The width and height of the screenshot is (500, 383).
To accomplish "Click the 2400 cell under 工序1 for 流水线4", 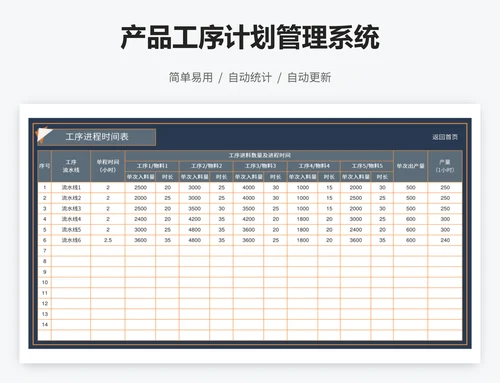I will pyautogui.click(x=140, y=219).
